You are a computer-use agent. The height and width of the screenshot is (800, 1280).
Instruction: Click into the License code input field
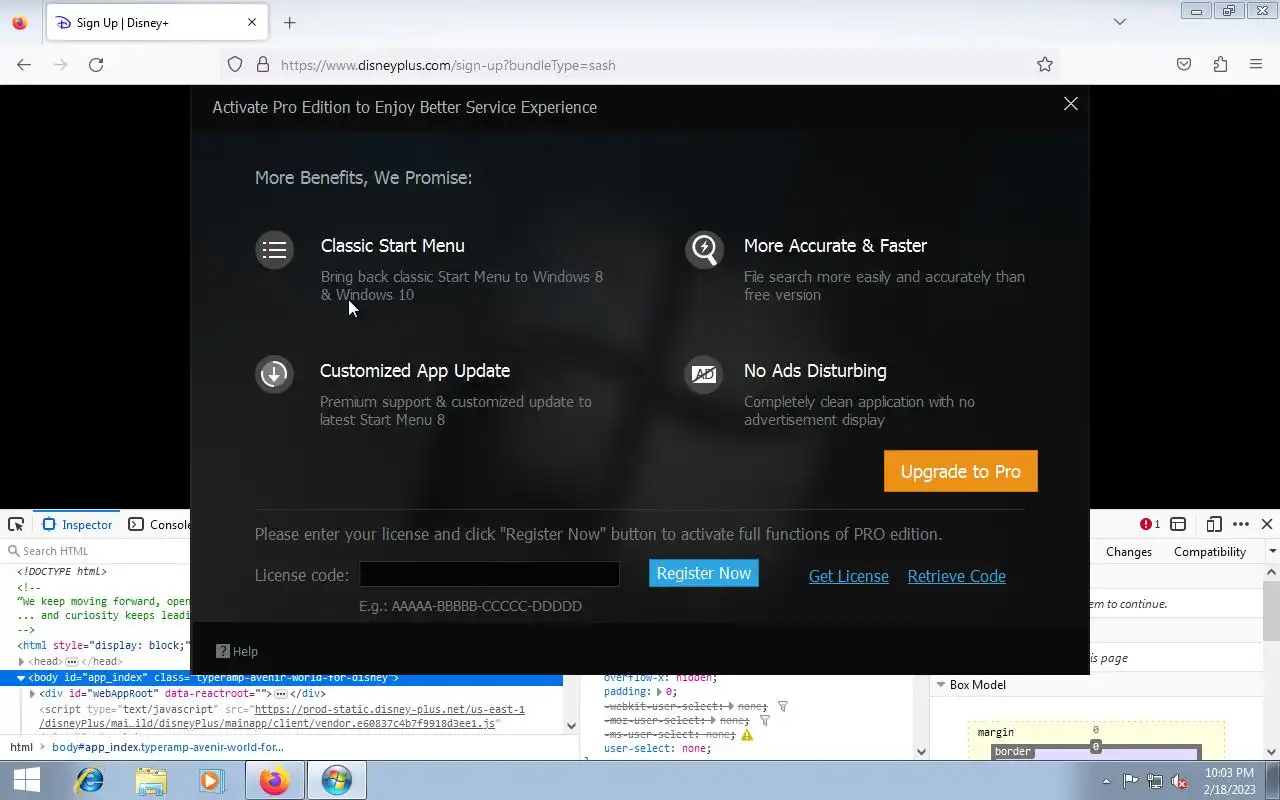click(x=490, y=574)
